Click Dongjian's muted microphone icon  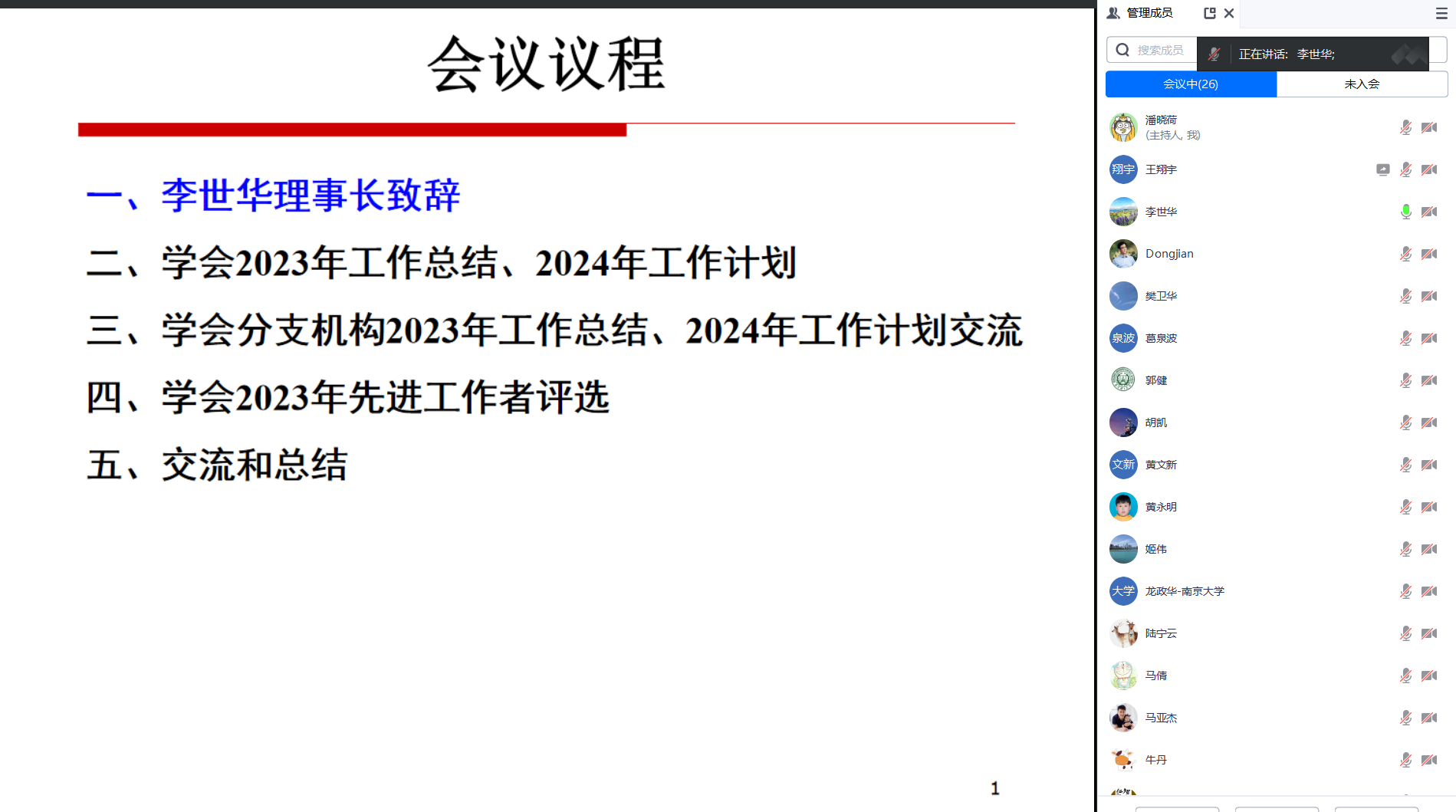[x=1405, y=254]
